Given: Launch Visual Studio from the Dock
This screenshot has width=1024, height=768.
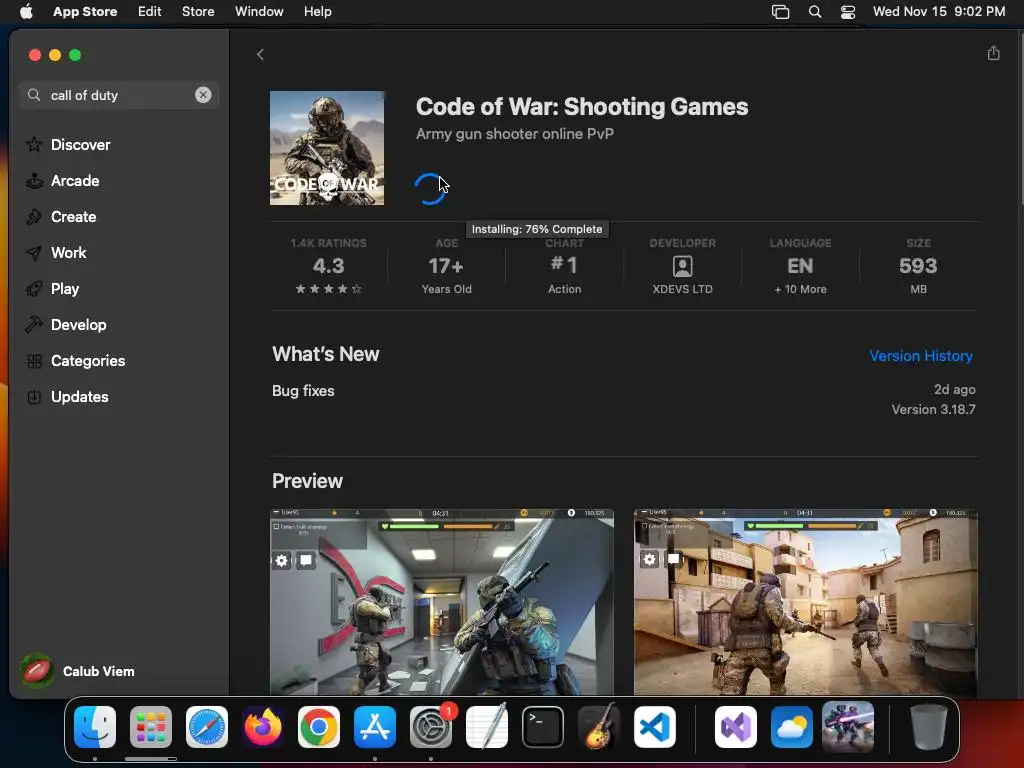Looking at the screenshot, I should point(736,727).
